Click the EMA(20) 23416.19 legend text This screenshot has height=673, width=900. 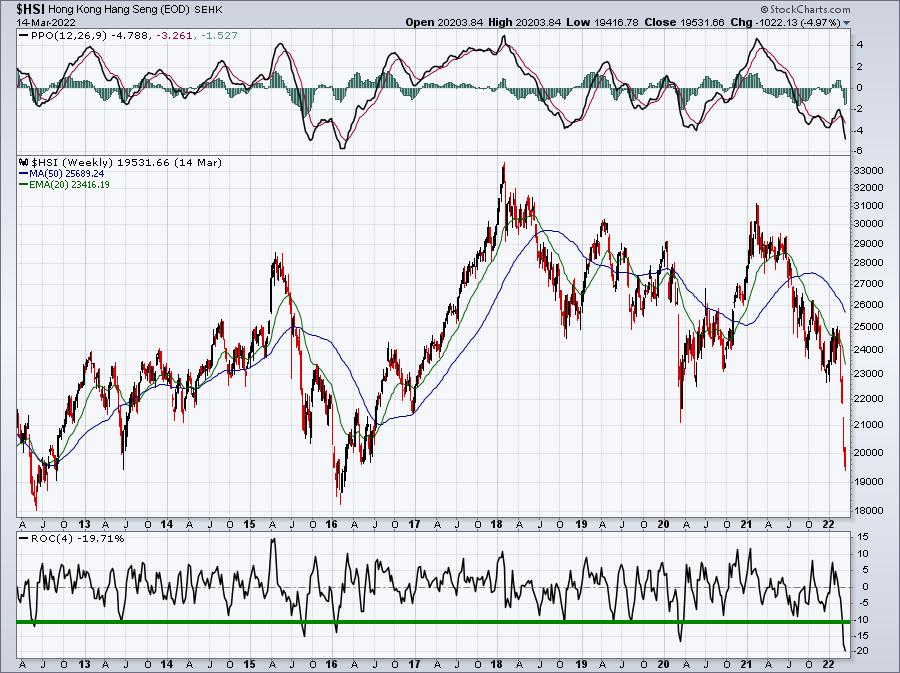pos(69,185)
